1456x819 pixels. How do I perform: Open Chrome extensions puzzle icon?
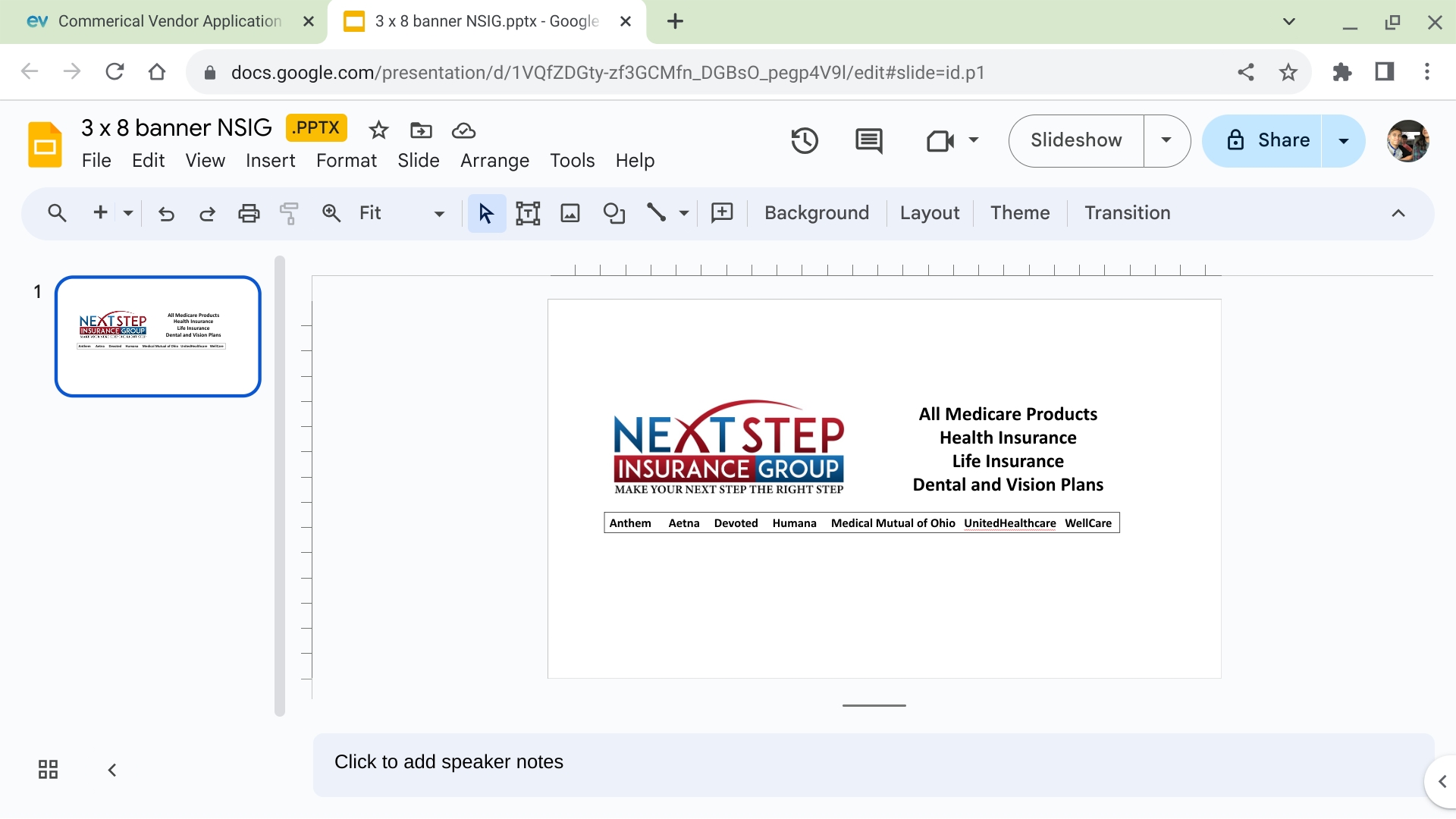(x=1341, y=72)
